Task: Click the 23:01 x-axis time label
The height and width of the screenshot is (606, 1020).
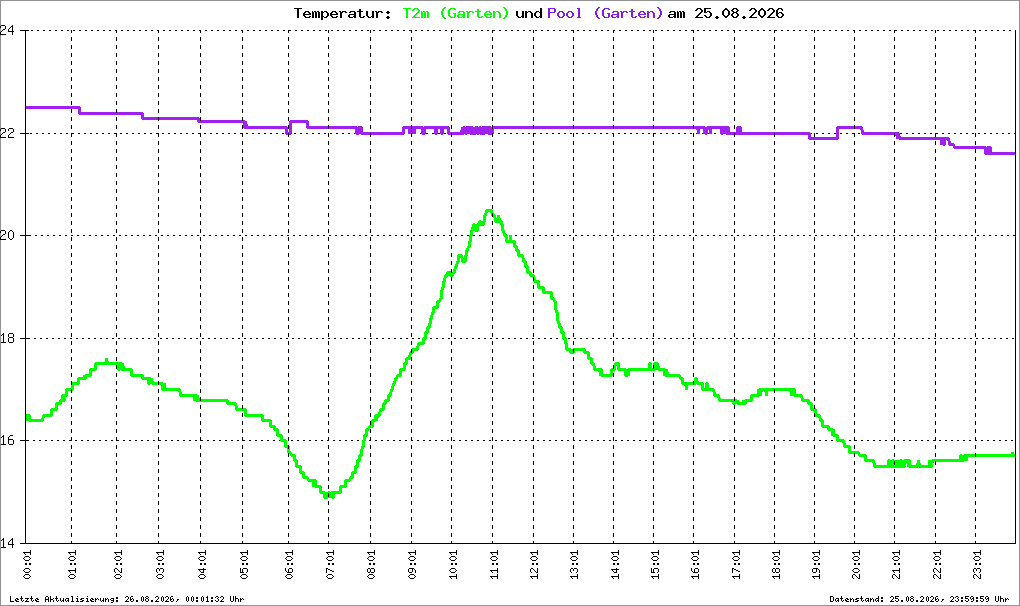Action: (x=976, y=564)
